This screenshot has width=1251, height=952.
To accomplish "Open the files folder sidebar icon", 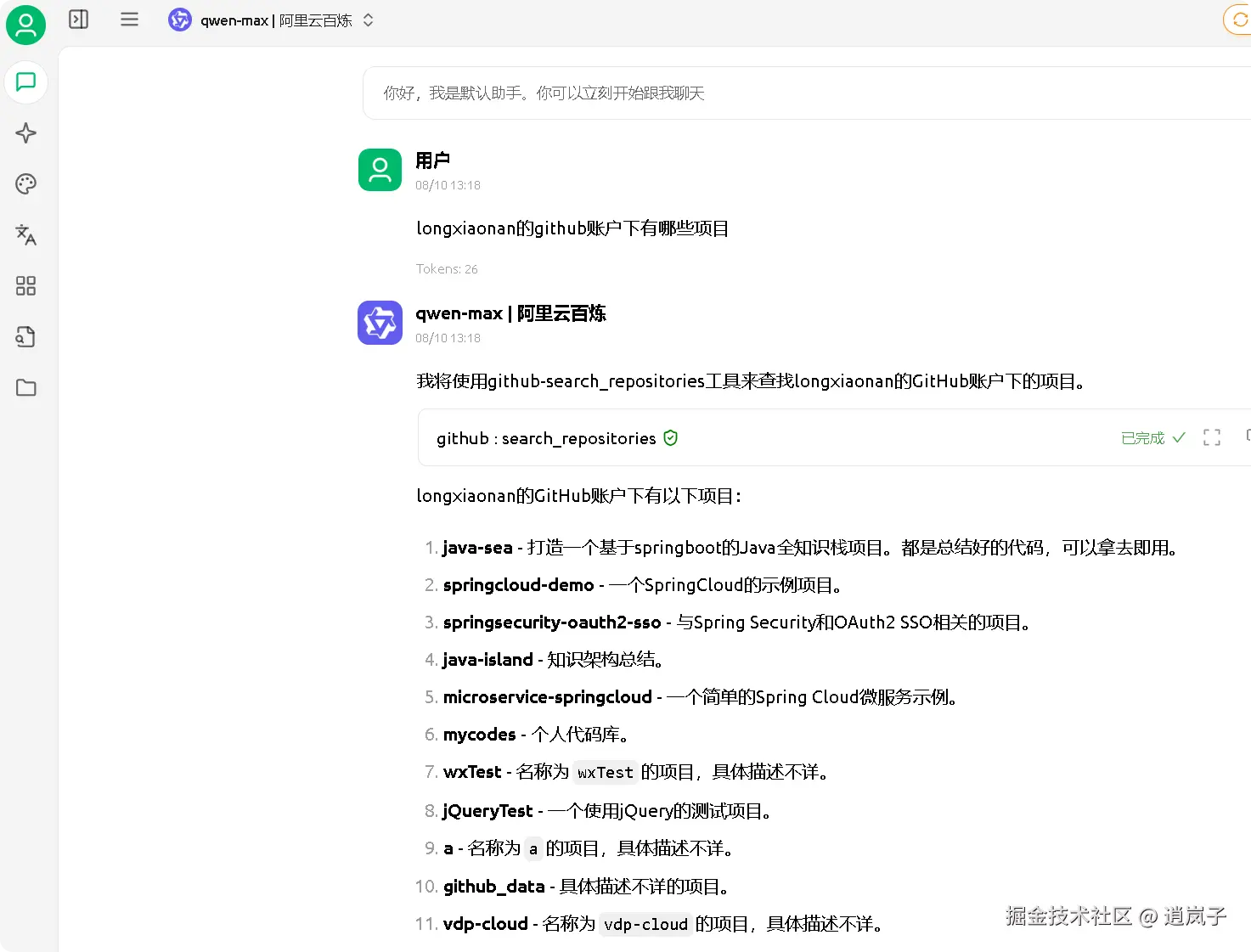I will pyautogui.click(x=26, y=388).
